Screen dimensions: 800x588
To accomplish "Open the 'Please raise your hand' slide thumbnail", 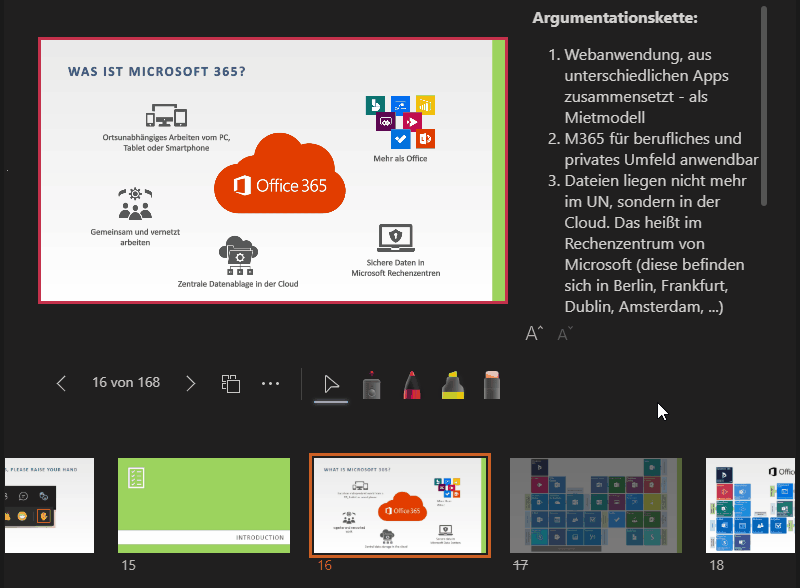I will point(49,505).
